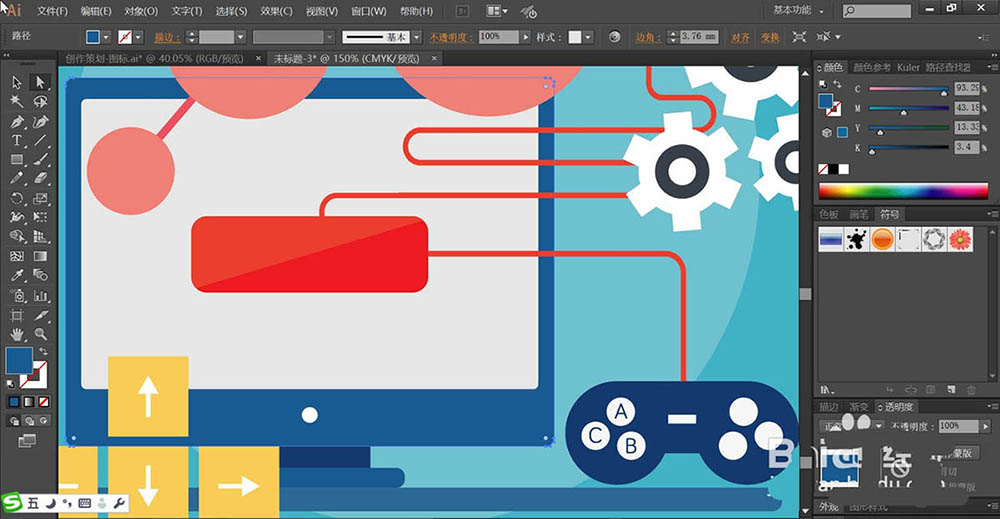Click the large fill color box in toolbox
Screen dimensions: 1000x519
click(19, 360)
